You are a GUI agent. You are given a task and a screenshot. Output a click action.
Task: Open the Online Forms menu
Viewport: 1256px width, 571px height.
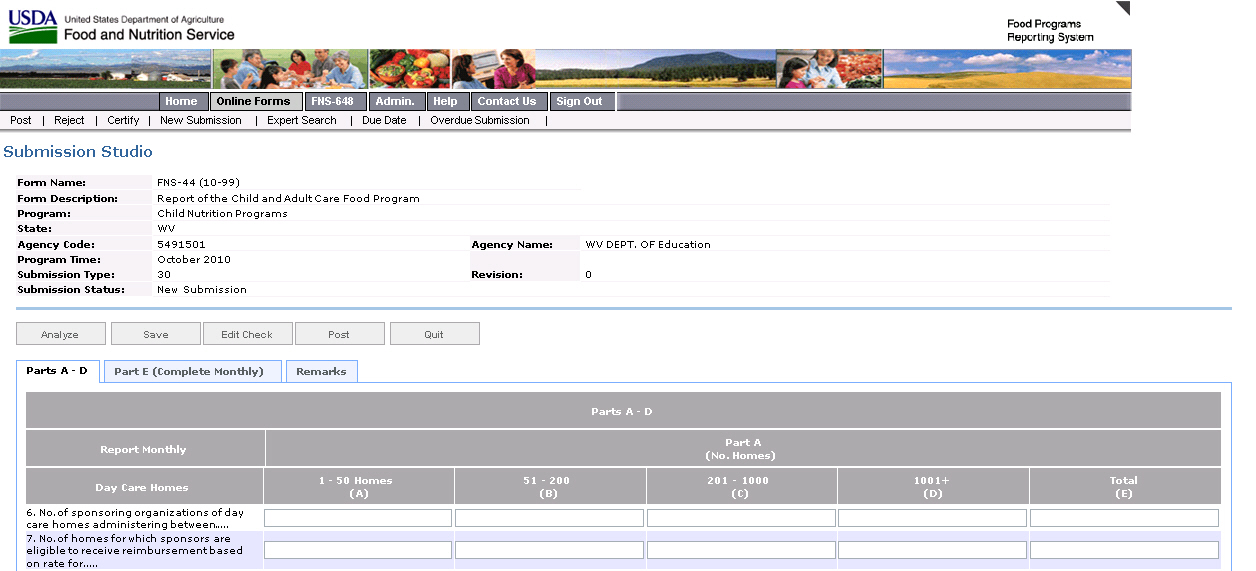pos(253,101)
